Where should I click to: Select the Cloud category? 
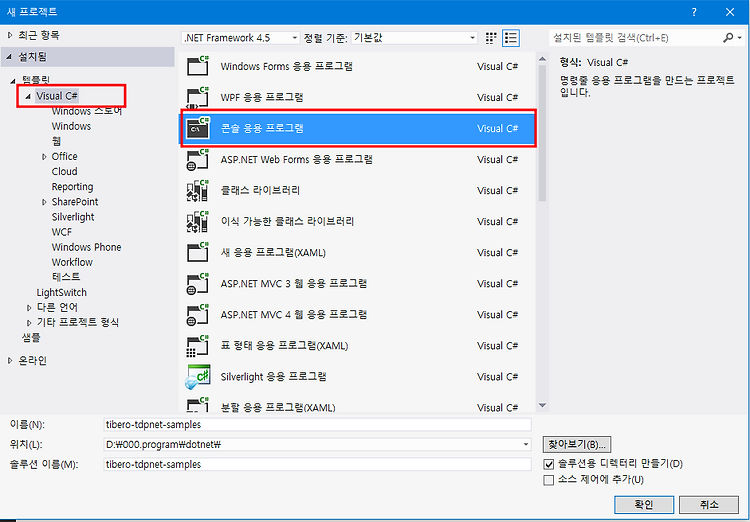point(65,171)
